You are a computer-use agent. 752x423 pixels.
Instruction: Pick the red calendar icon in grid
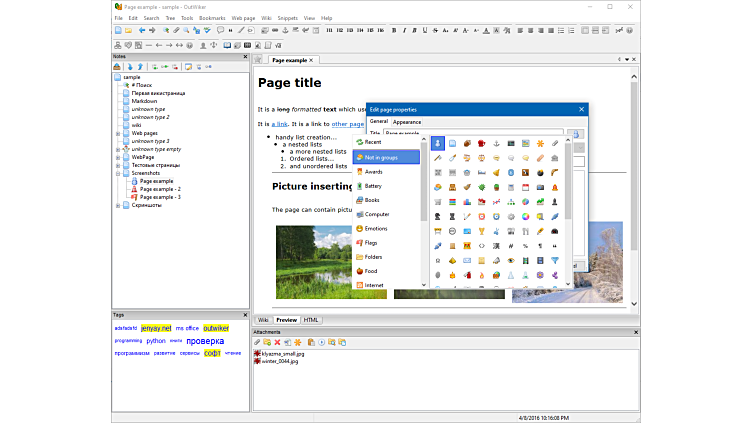pyautogui.click(x=526, y=188)
